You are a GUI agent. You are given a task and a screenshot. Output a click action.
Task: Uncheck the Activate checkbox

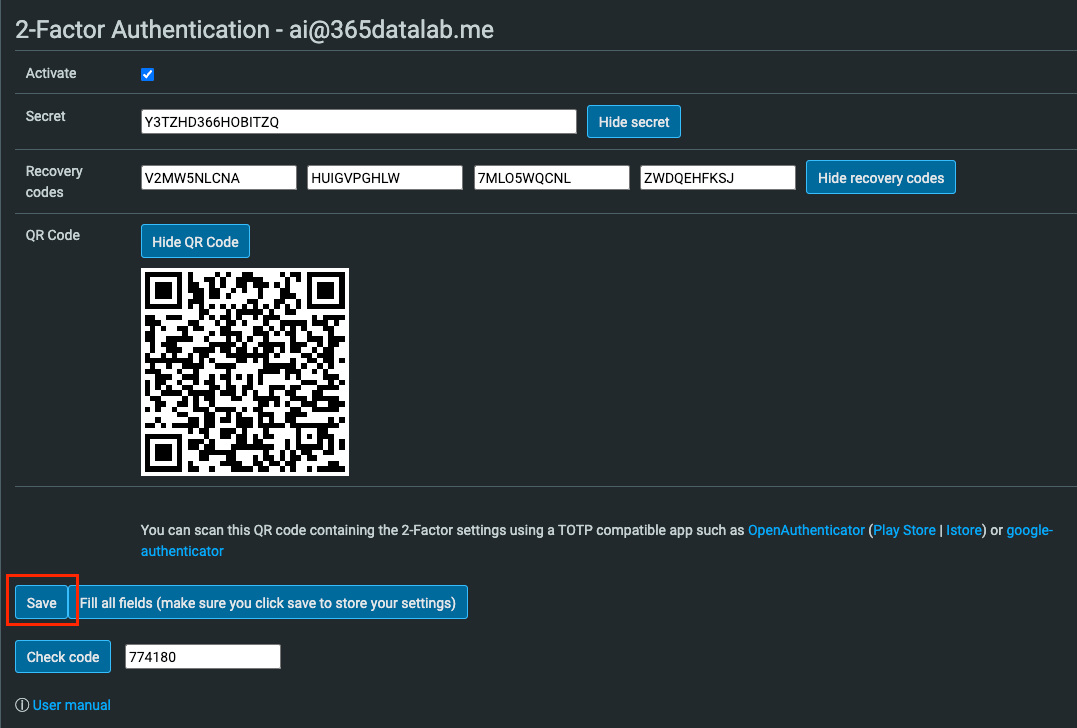[147, 74]
